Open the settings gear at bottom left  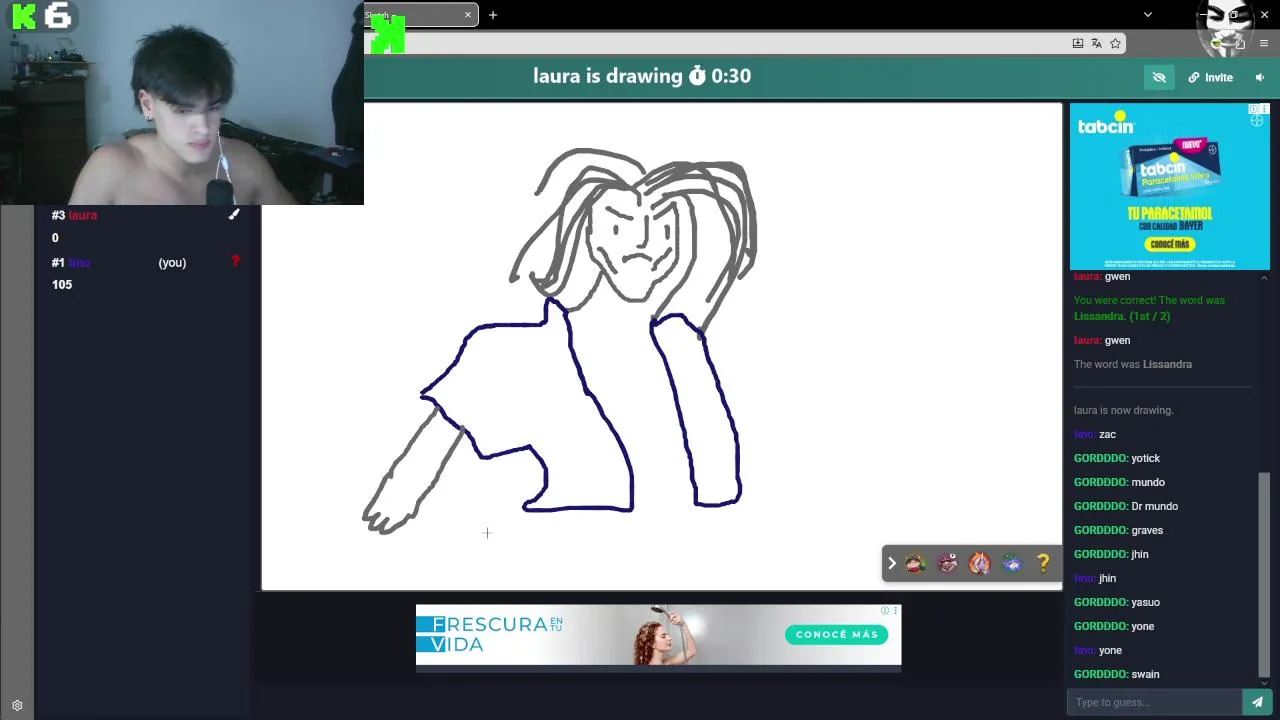click(17, 705)
